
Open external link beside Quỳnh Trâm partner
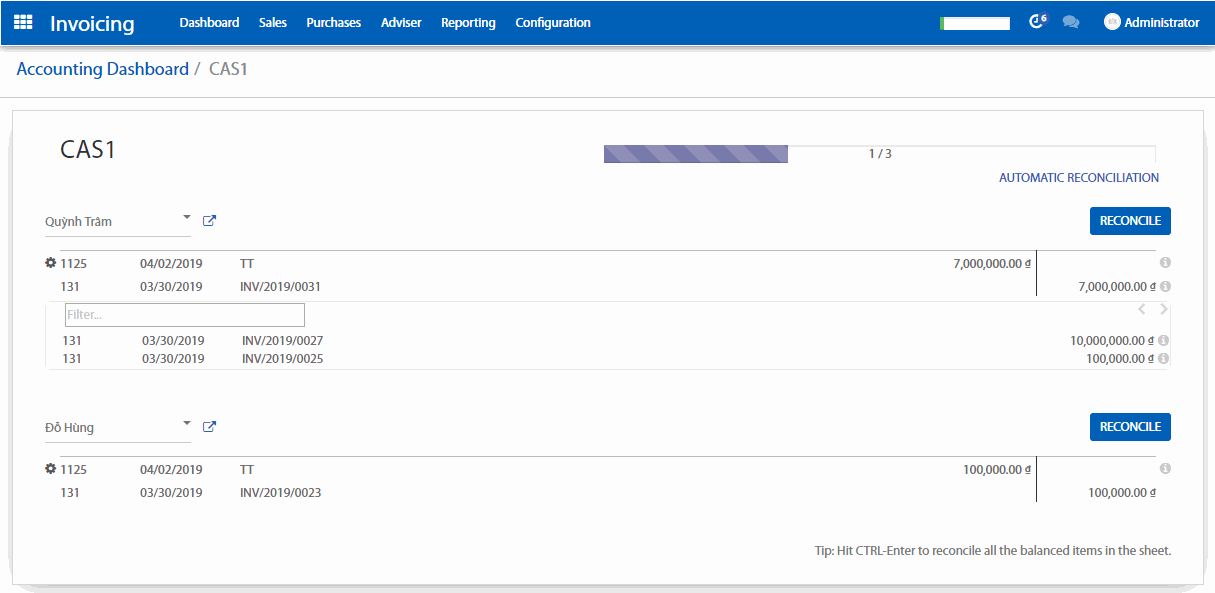[x=209, y=221]
